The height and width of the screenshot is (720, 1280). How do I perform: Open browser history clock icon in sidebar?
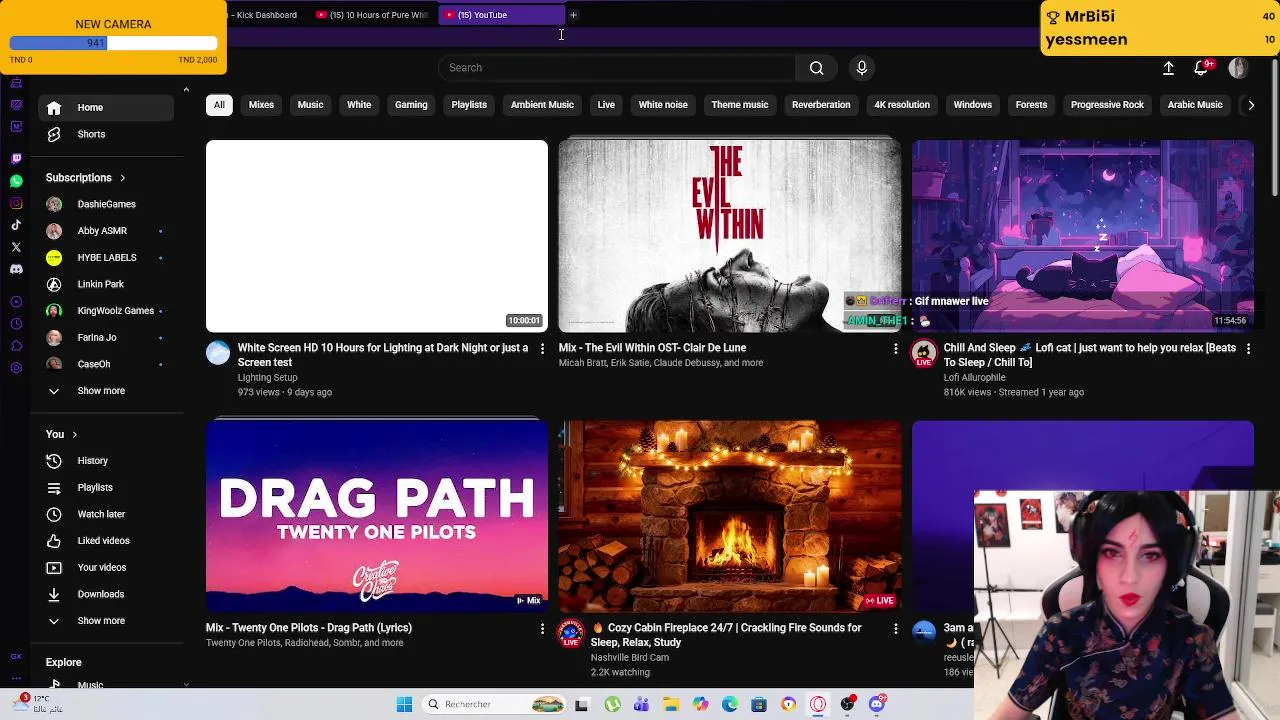pyautogui.click(x=16, y=324)
